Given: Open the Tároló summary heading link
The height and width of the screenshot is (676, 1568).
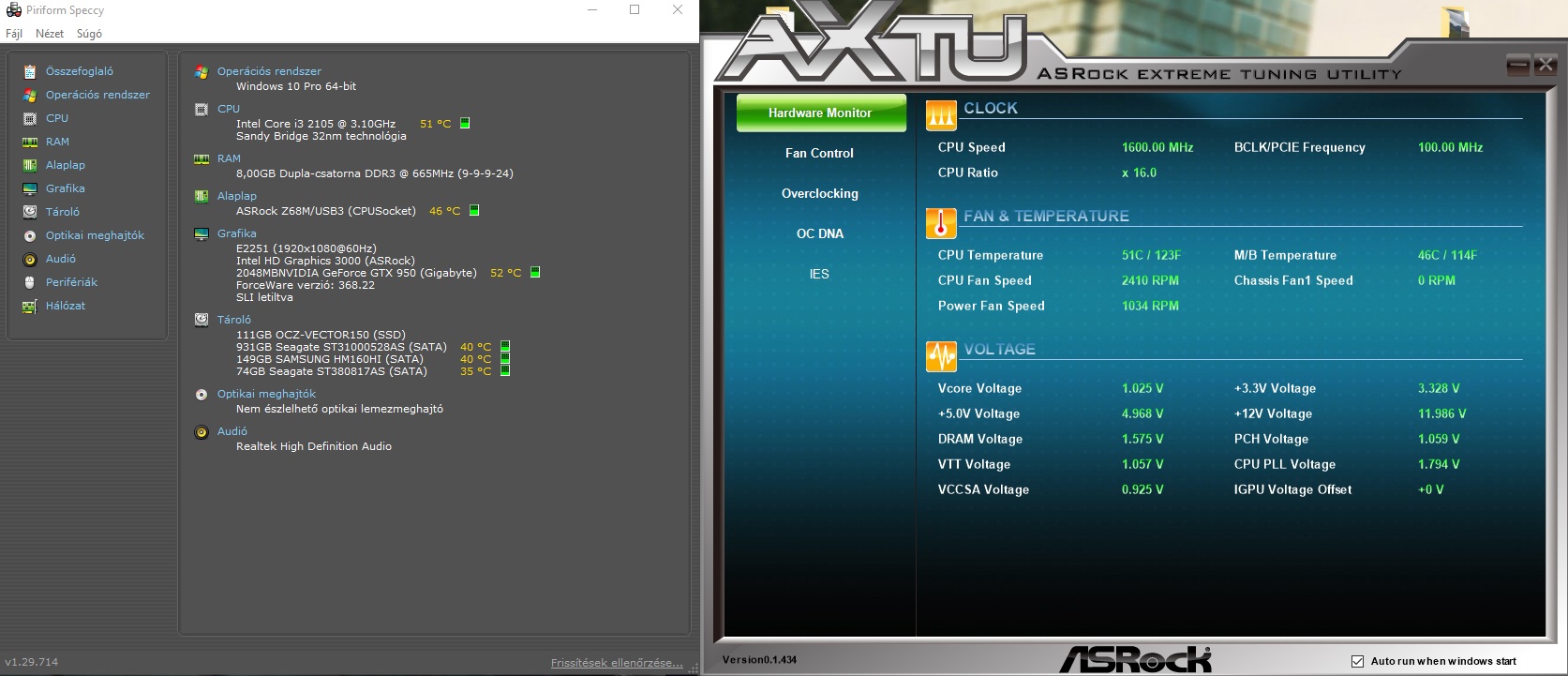Looking at the screenshot, I should pos(234,320).
